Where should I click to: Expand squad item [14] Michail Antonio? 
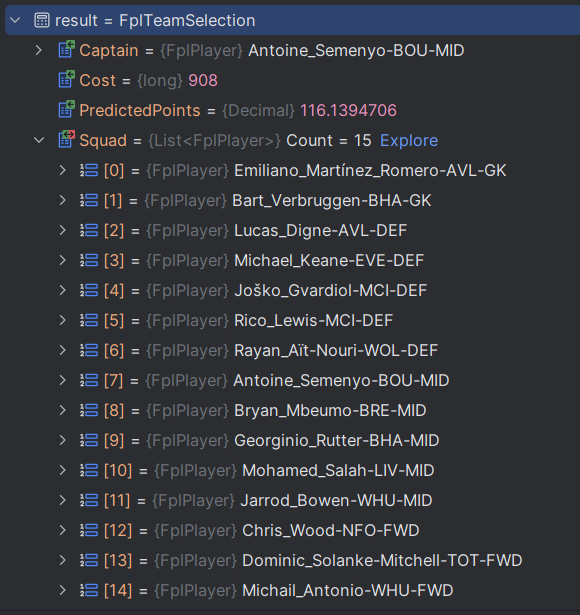[x=62, y=590]
